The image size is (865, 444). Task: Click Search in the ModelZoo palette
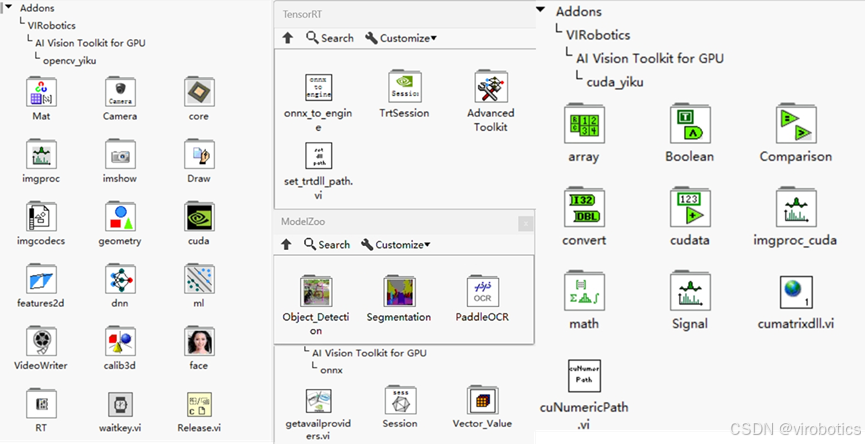point(327,244)
